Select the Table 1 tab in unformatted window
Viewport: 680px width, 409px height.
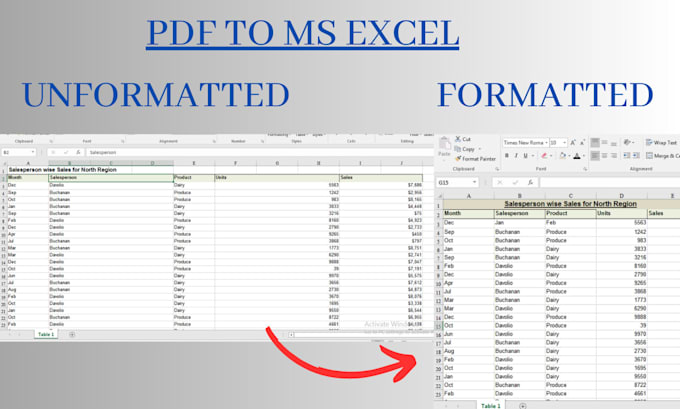[x=46, y=334]
